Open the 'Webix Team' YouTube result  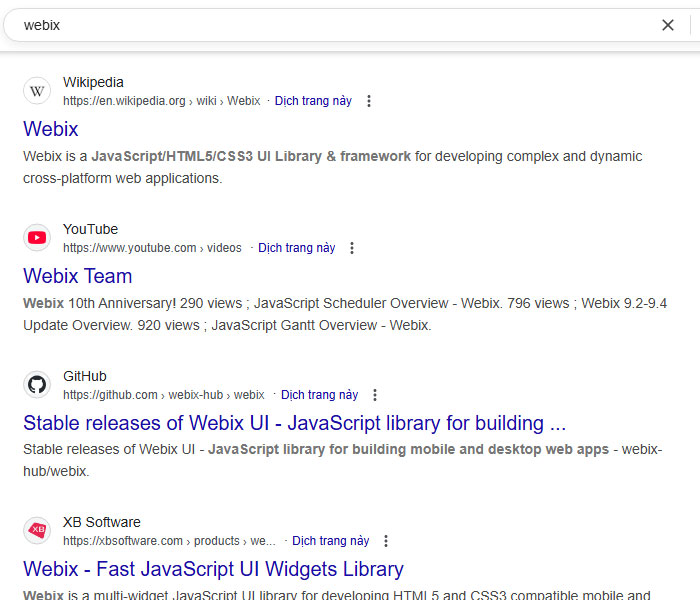78,276
